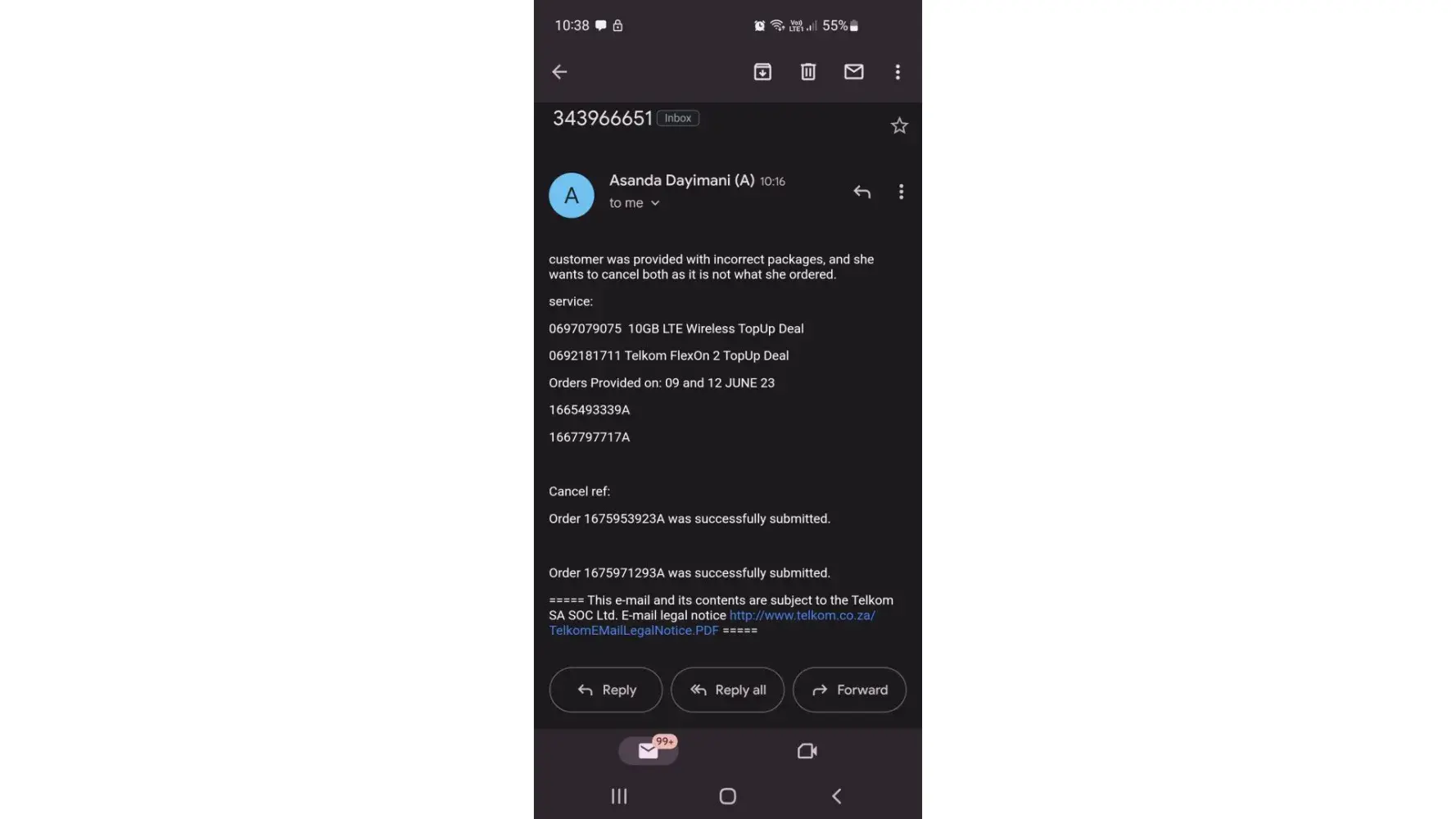Archive this email with the archive icon

click(x=762, y=72)
